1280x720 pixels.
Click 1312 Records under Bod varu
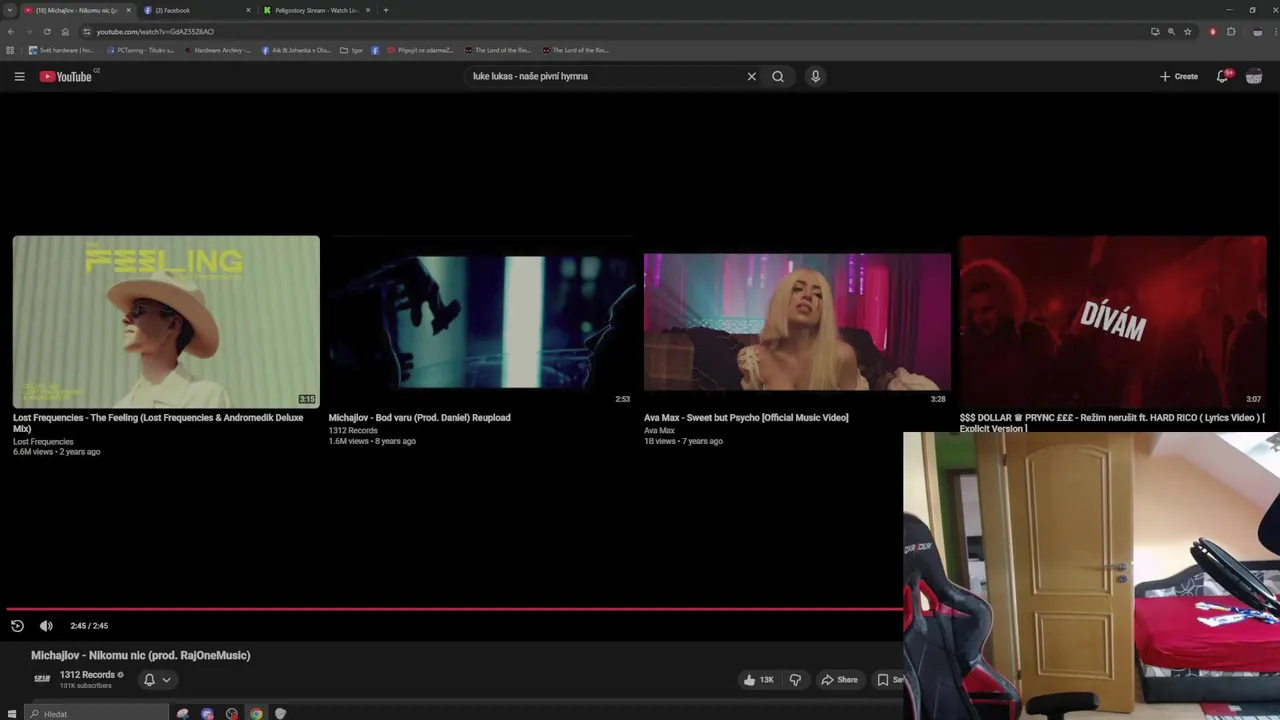pos(353,431)
